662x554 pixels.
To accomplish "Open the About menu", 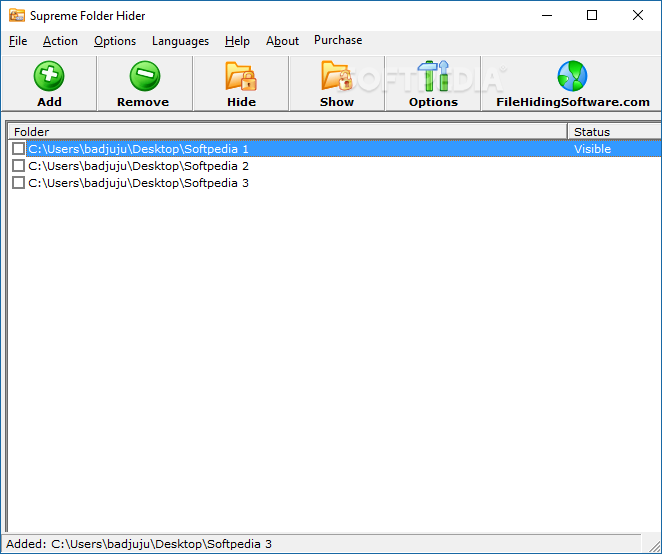I will (x=282, y=41).
